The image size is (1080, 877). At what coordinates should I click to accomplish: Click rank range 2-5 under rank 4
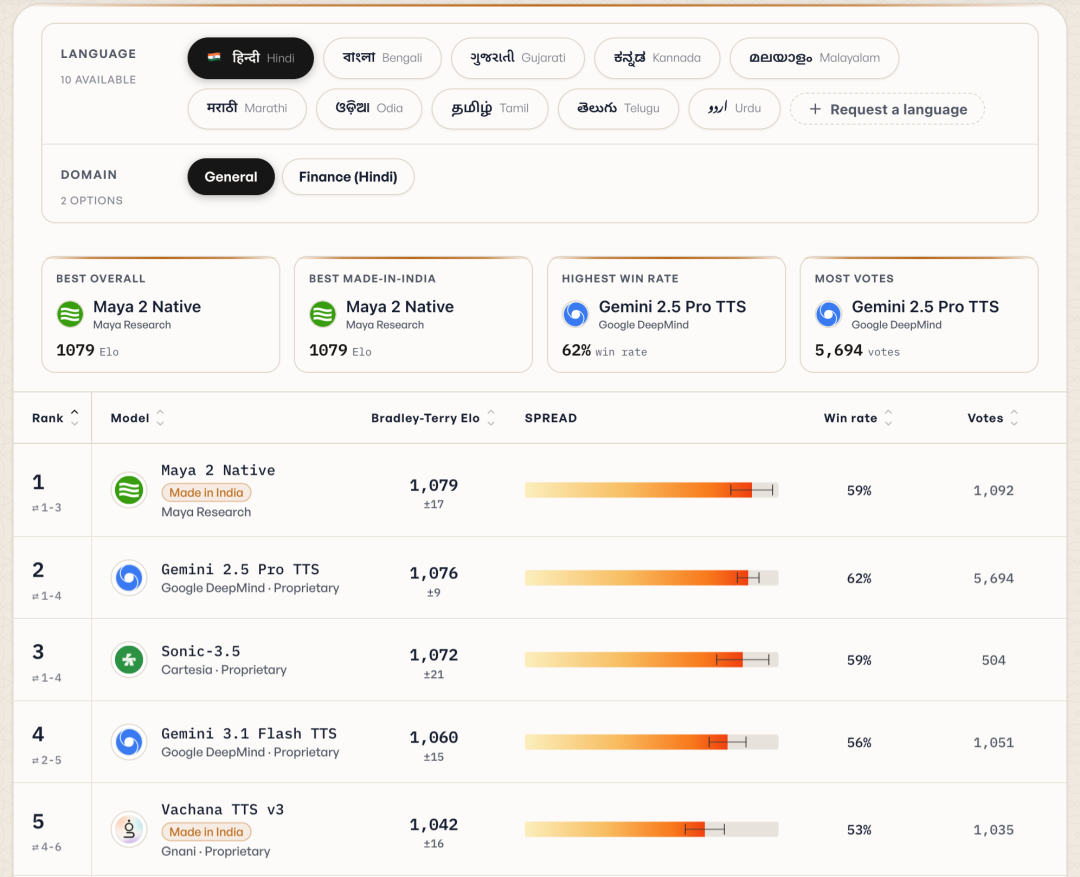coord(47,760)
